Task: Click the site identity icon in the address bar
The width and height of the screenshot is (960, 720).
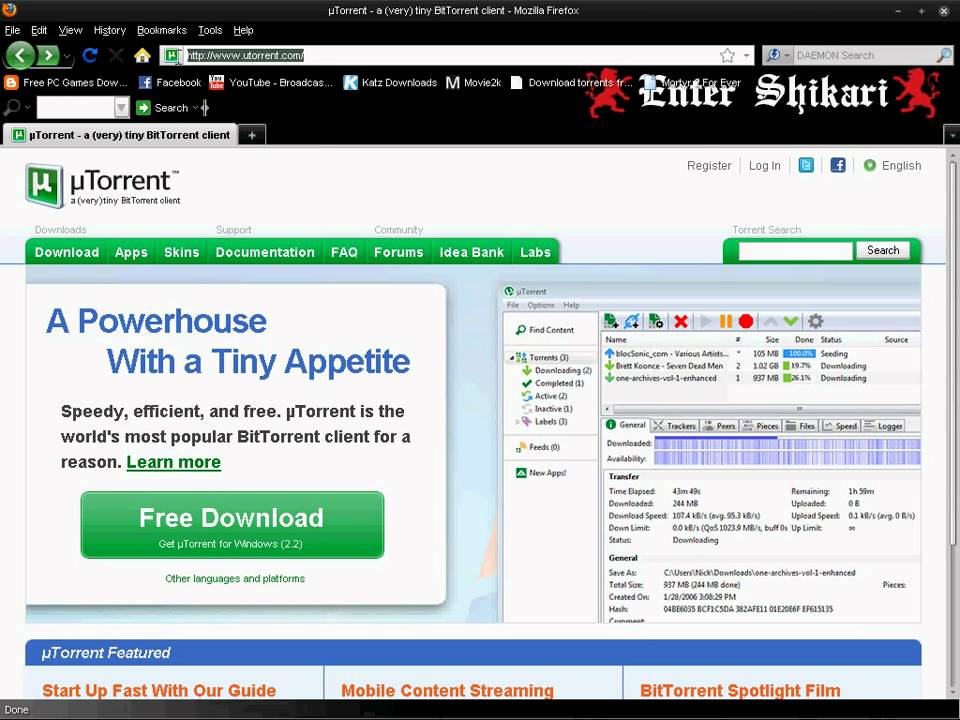Action: pos(172,56)
